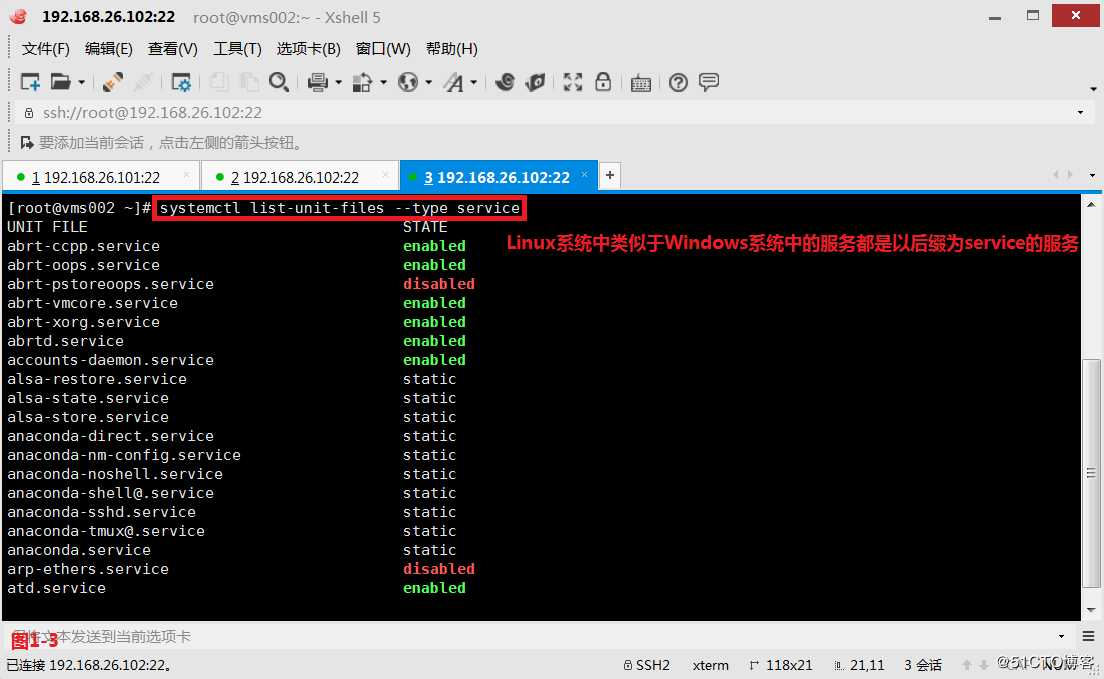The height and width of the screenshot is (679, 1104).
Task: Click the keyboard mapping icon
Action: (x=641, y=83)
